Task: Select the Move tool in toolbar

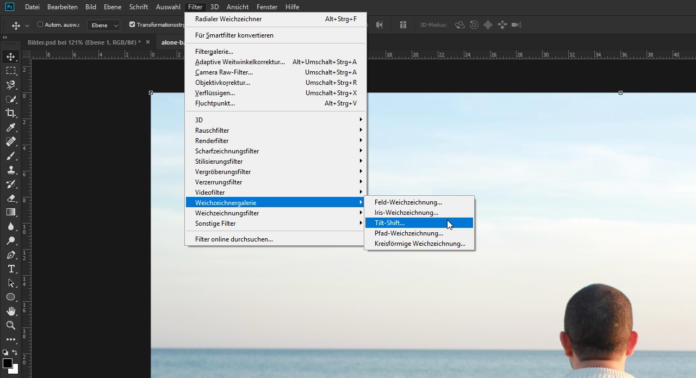Action: [11, 57]
